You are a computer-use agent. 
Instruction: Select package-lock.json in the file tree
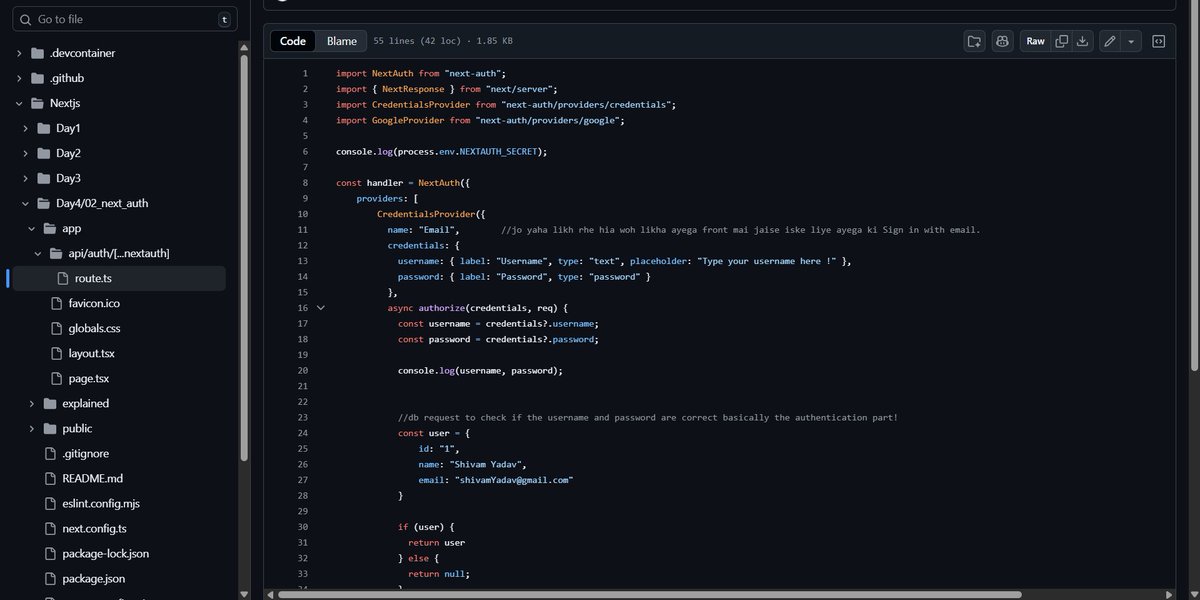pyautogui.click(x=105, y=553)
